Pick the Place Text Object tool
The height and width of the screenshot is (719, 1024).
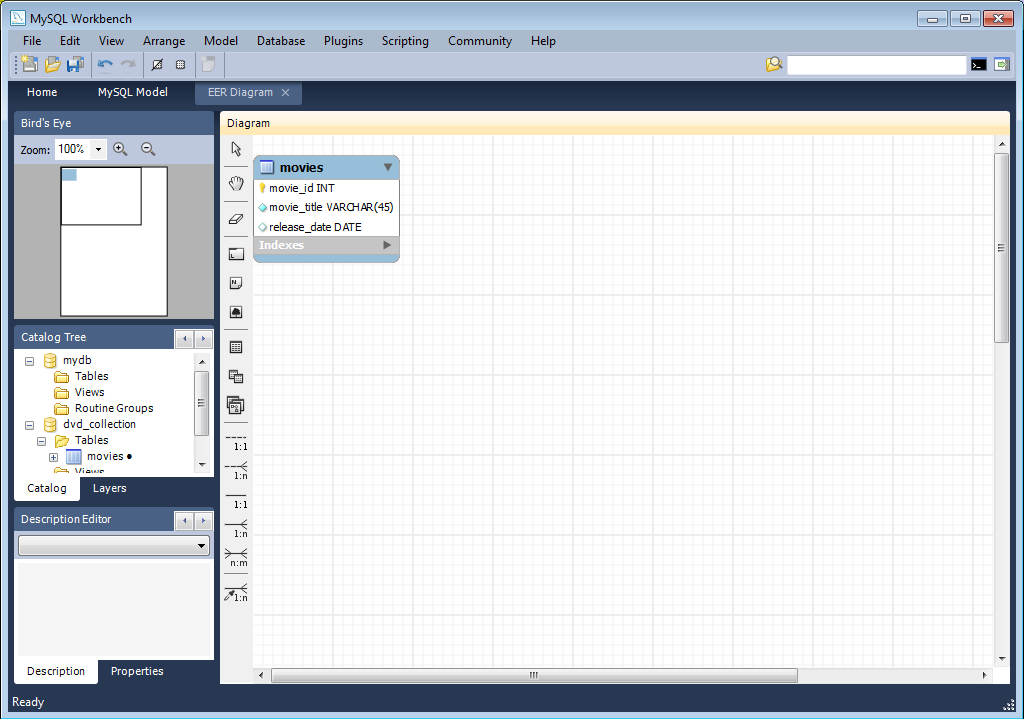click(x=236, y=283)
